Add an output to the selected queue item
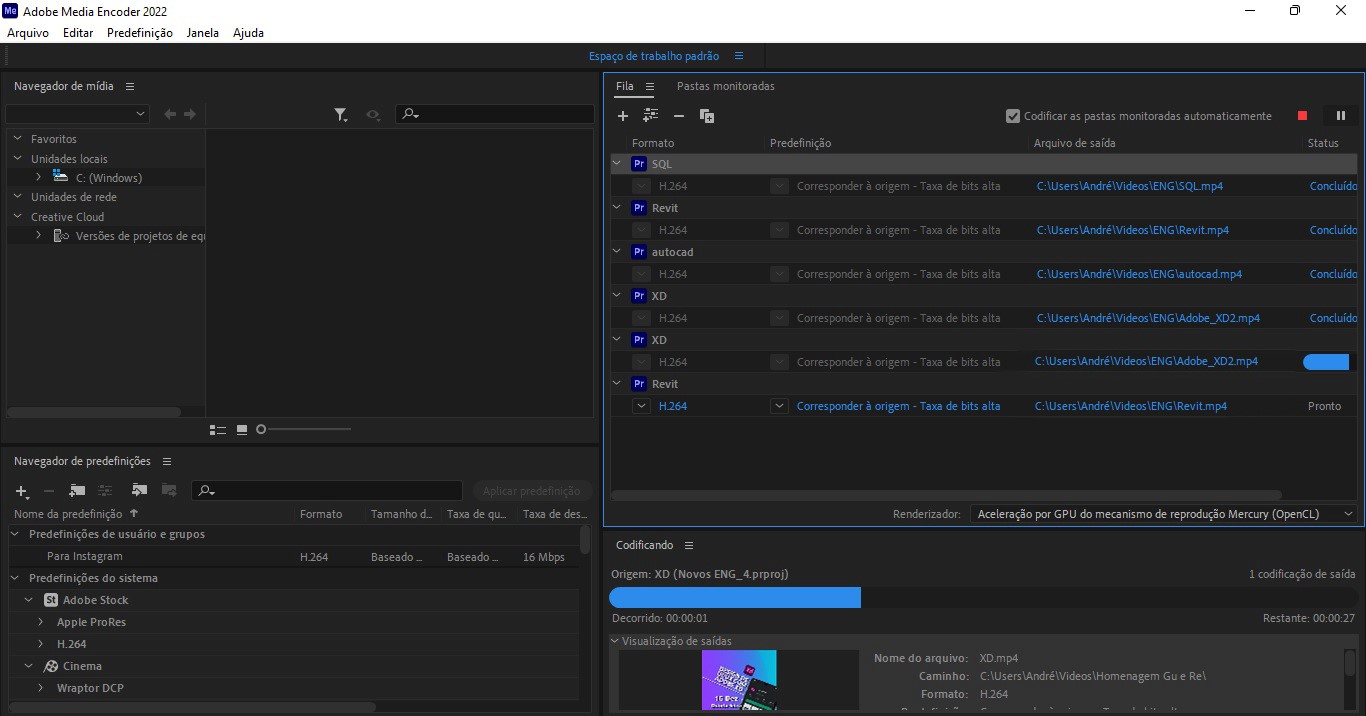Screen dimensions: 1366x716 point(651,116)
